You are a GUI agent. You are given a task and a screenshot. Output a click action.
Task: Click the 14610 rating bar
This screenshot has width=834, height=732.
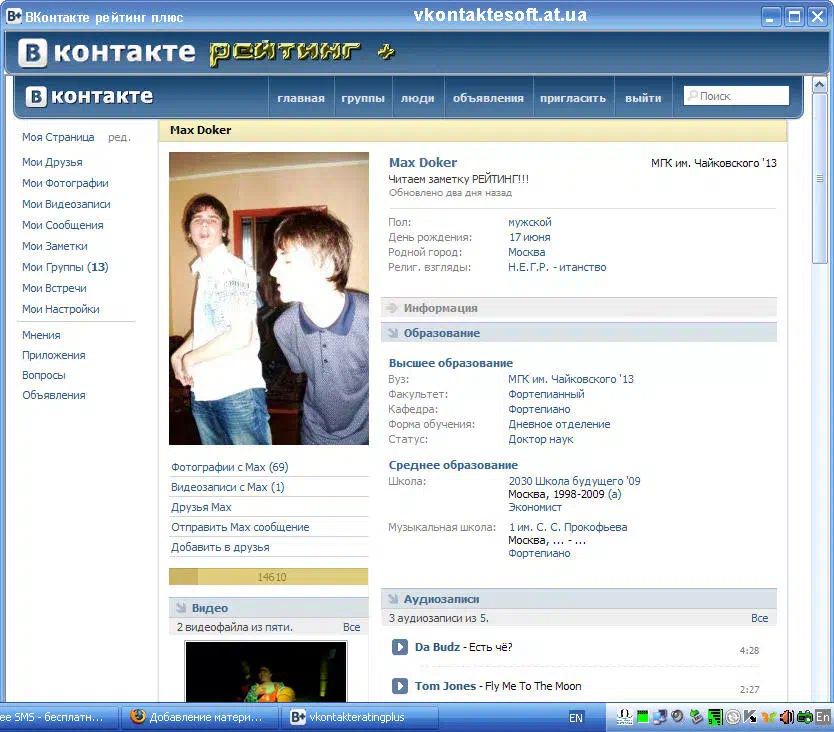(269, 577)
